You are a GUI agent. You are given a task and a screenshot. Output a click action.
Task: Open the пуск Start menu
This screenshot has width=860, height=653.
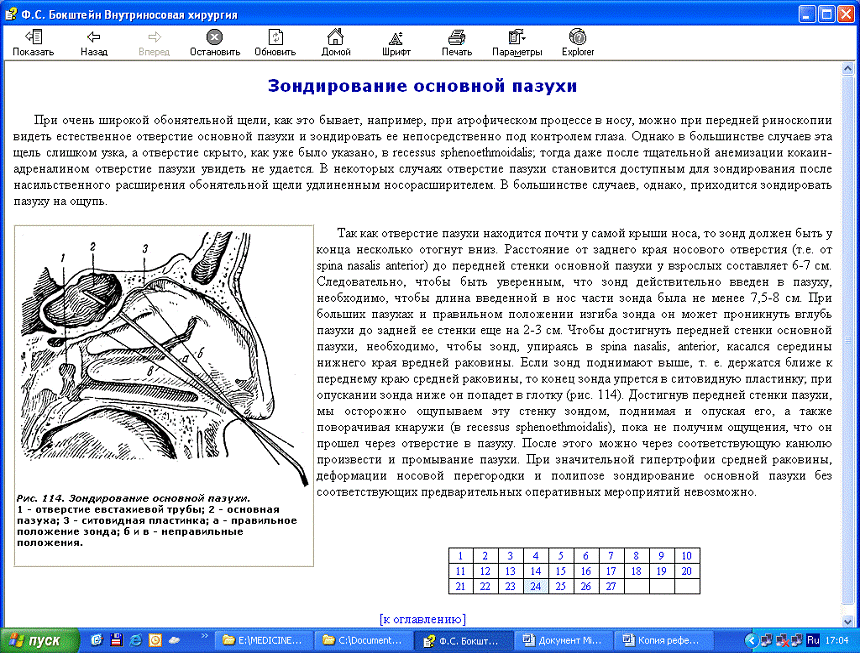tap(36, 639)
